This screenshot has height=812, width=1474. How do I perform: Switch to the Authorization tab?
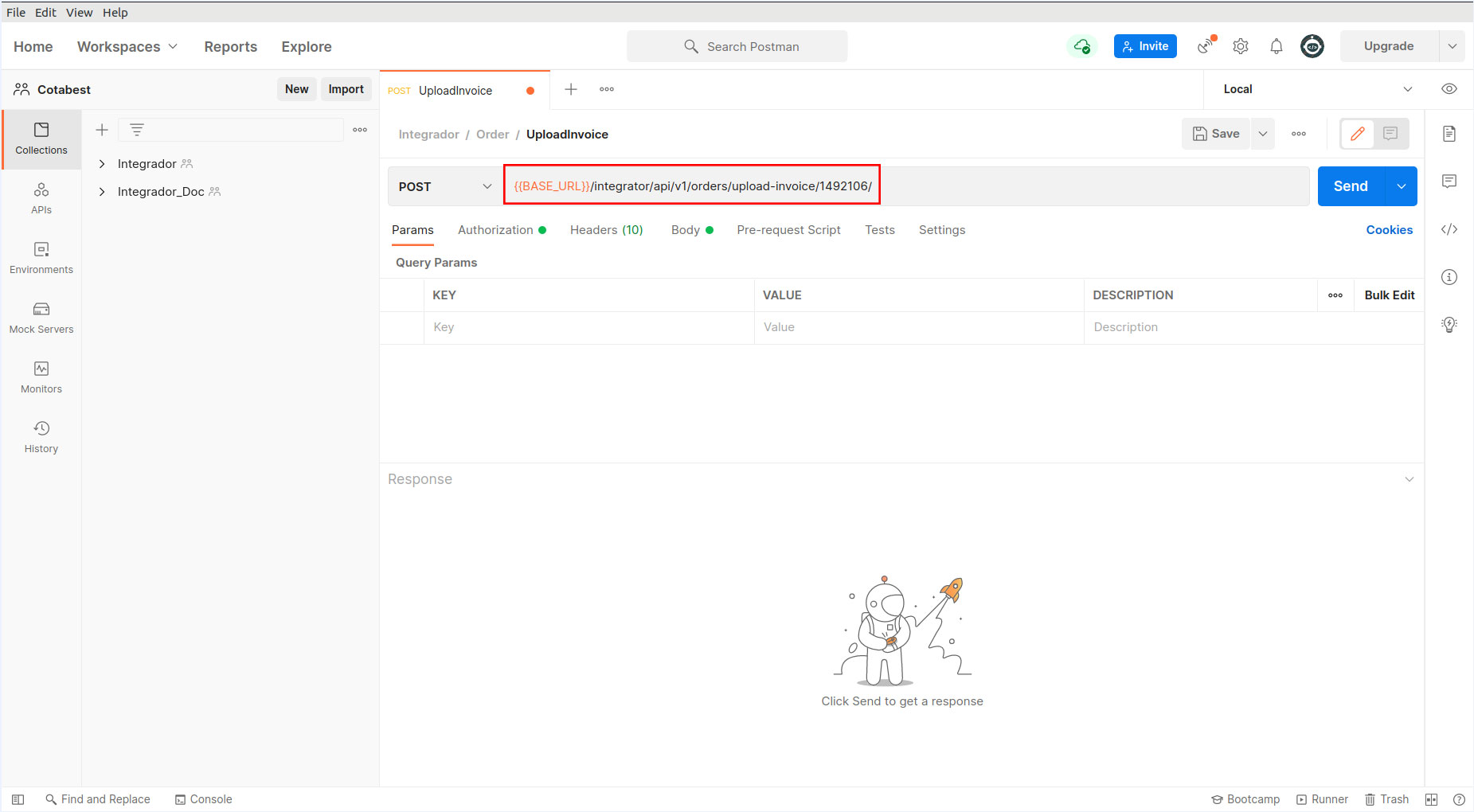click(x=502, y=230)
